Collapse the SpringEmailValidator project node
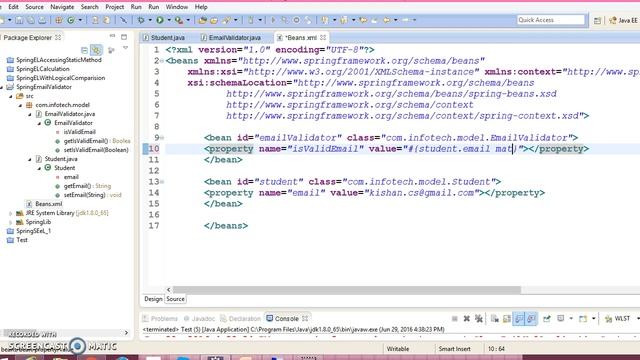The height and width of the screenshot is (360, 640). coord(2,87)
